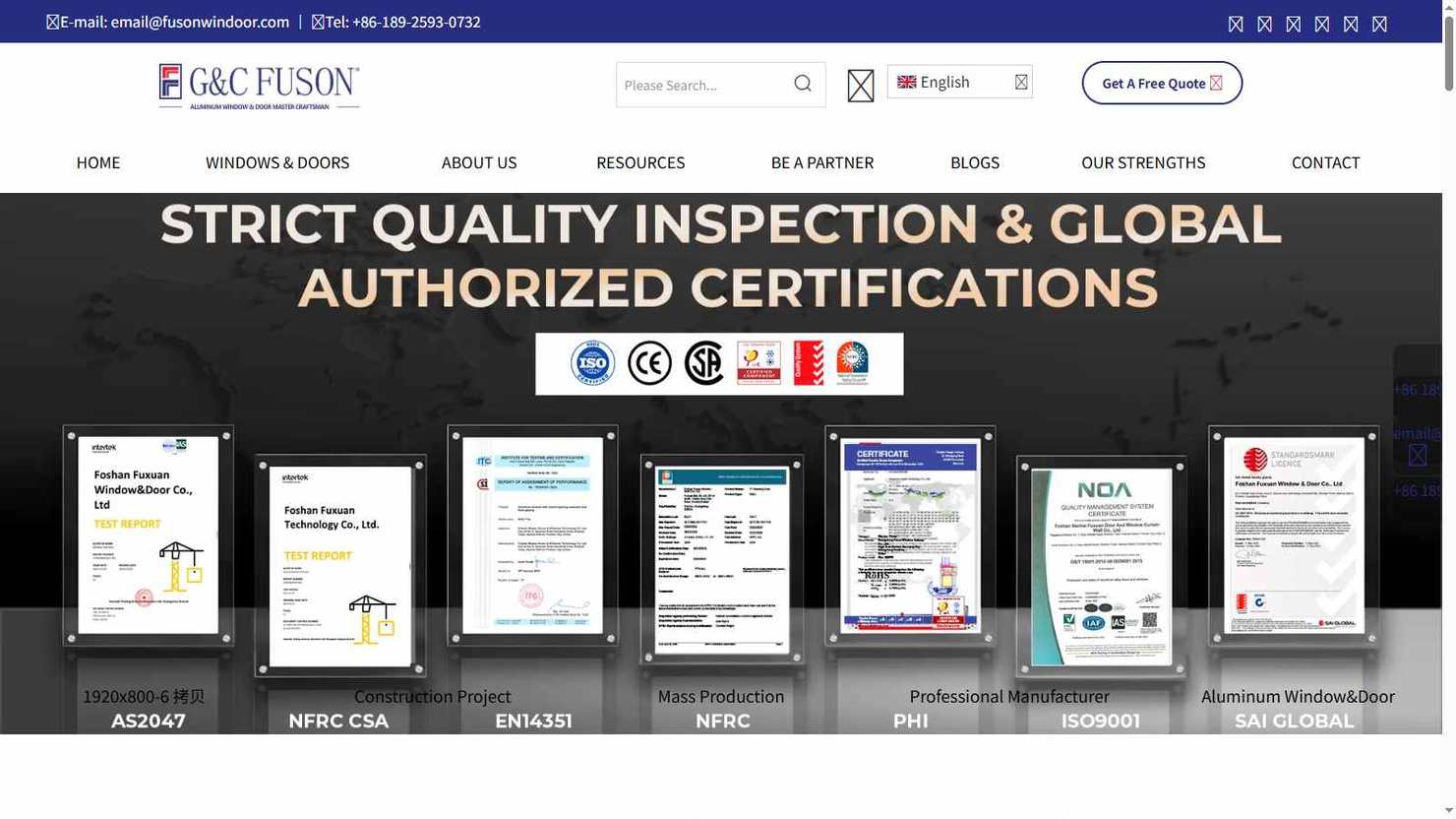Click the Mass Production text
Viewport: 1456px width, 819px height.
pyautogui.click(x=721, y=697)
